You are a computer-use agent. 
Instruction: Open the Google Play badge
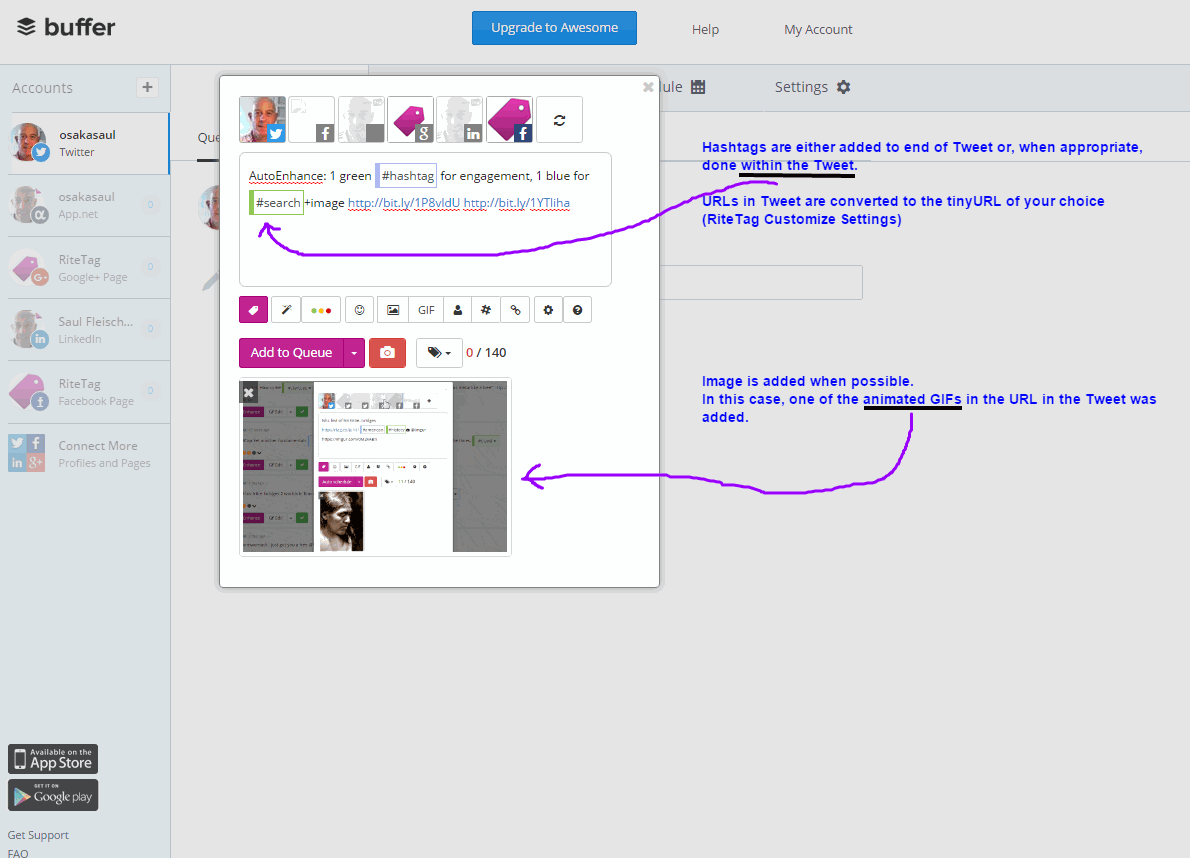click(x=53, y=795)
